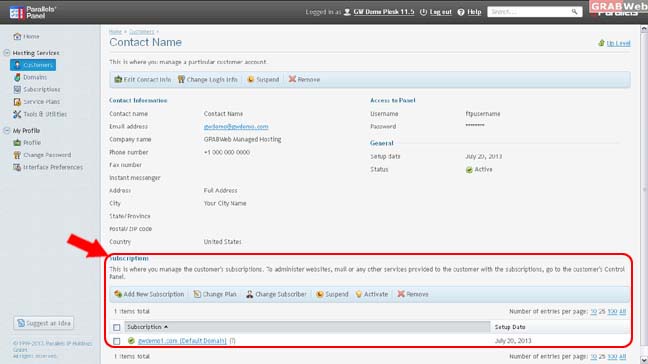Click the Up Level link
Image resolution: width=648 pixels, height=364 pixels.
618,43
